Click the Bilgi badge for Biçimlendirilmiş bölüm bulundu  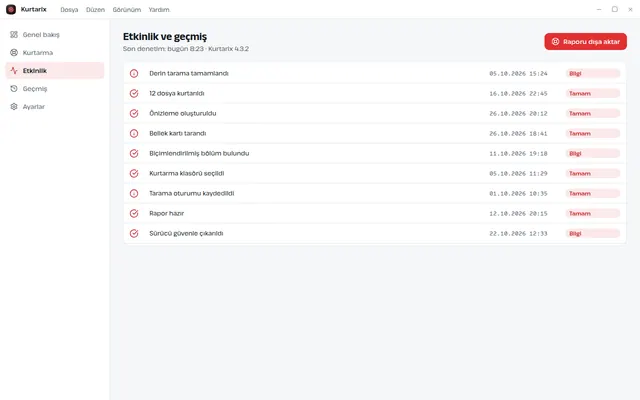click(x=593, y=153)
